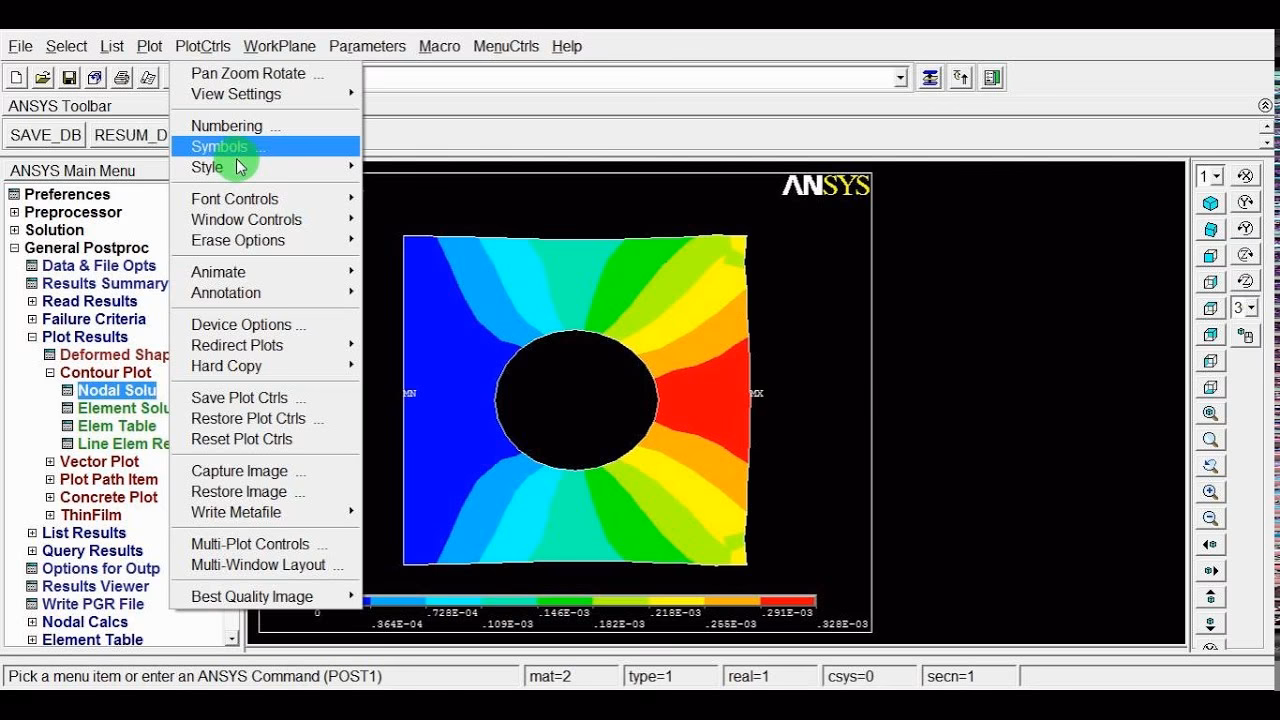
Task: Expand the Solution tree node
Action: coord(14,230)
